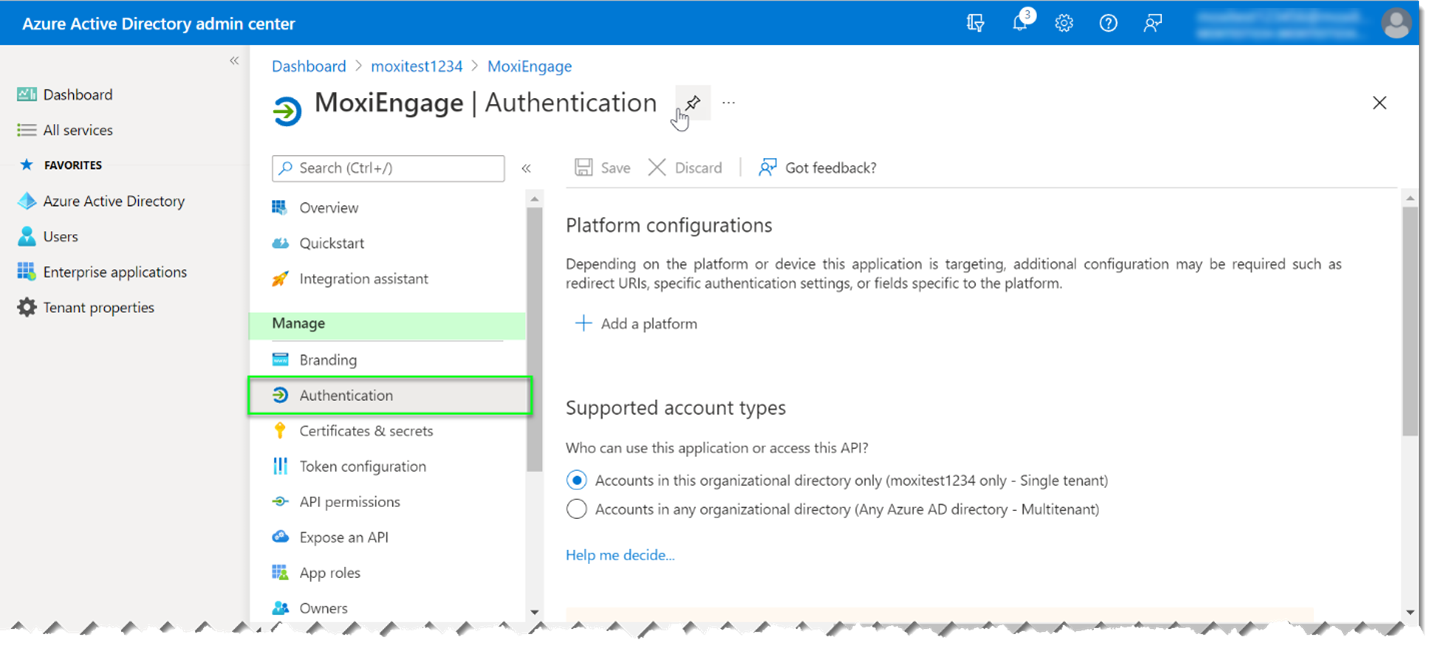Viewport: 1430px width, 651px height.
Task: Open Enterprise applications in favorites
Action: (x=114, y=272)
